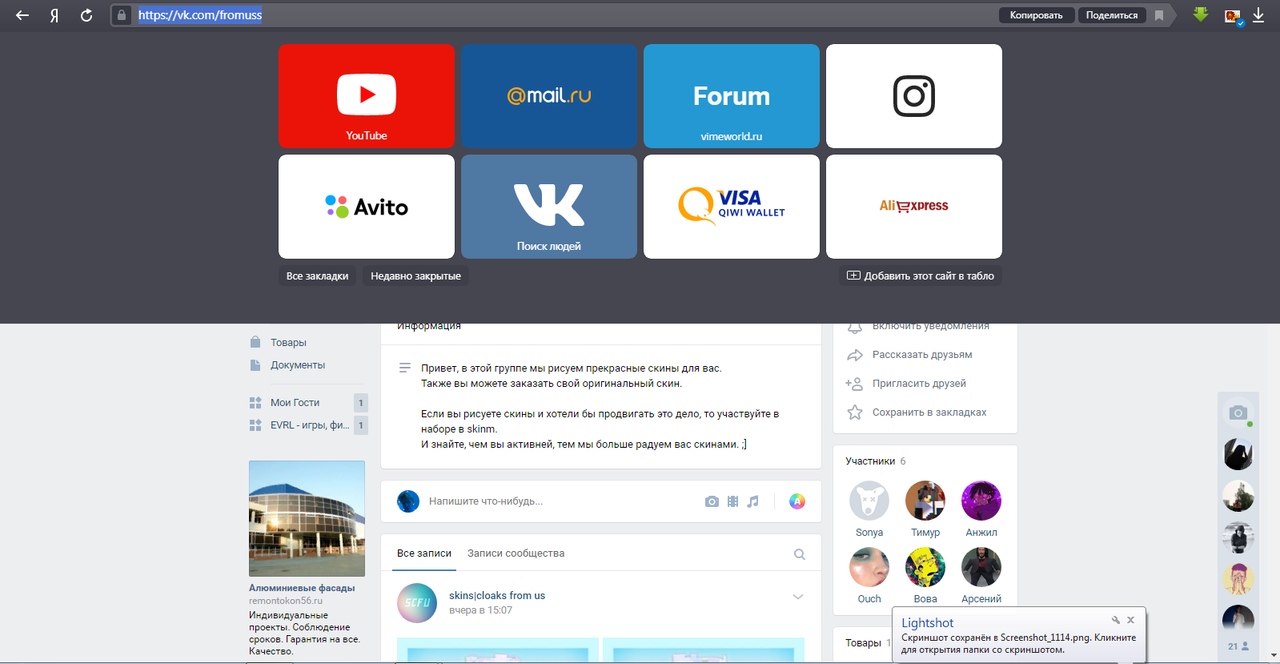Click Добавить этот сайт в табло
Viewport: 1280px width, 664px height.
pyautogui.click(x=920, y=276)
